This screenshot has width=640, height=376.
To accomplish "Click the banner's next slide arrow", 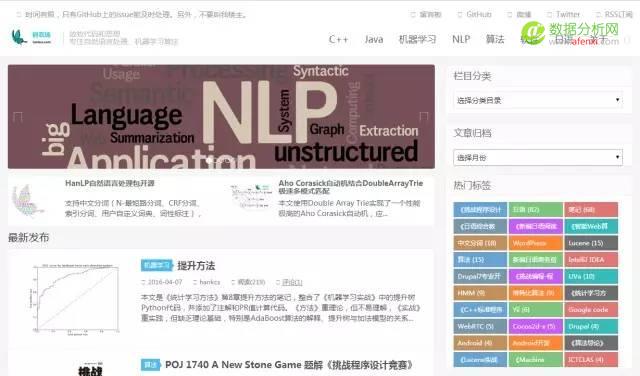I will (424, 117).
